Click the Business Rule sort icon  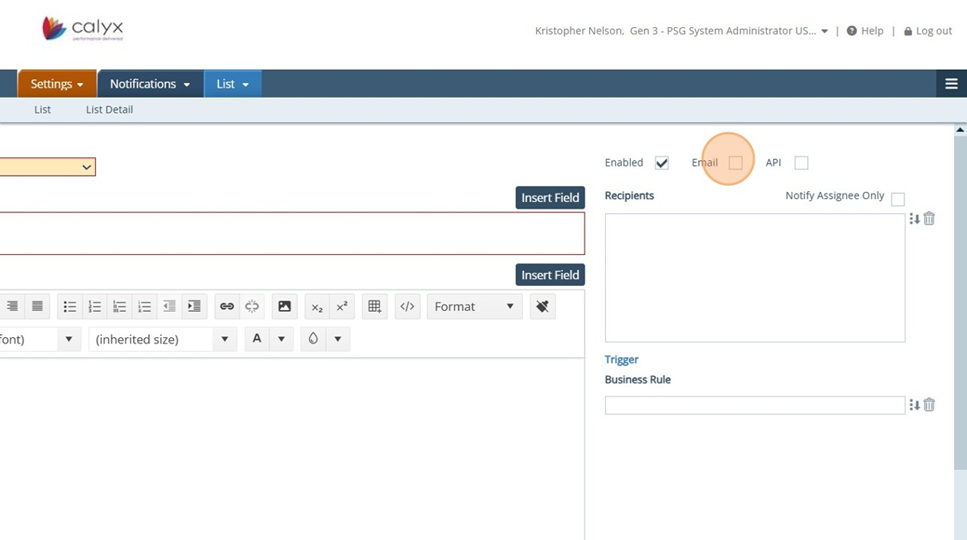pos(914,405)
